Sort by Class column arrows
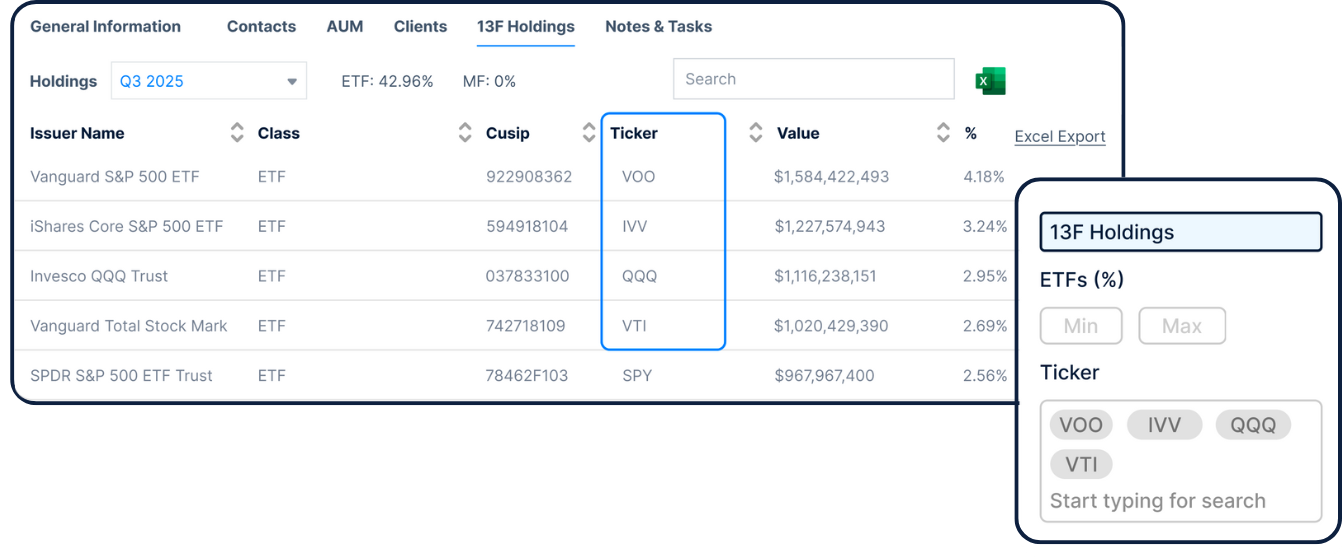This screenshot has width=1342, height=557. tap(465, 133)
